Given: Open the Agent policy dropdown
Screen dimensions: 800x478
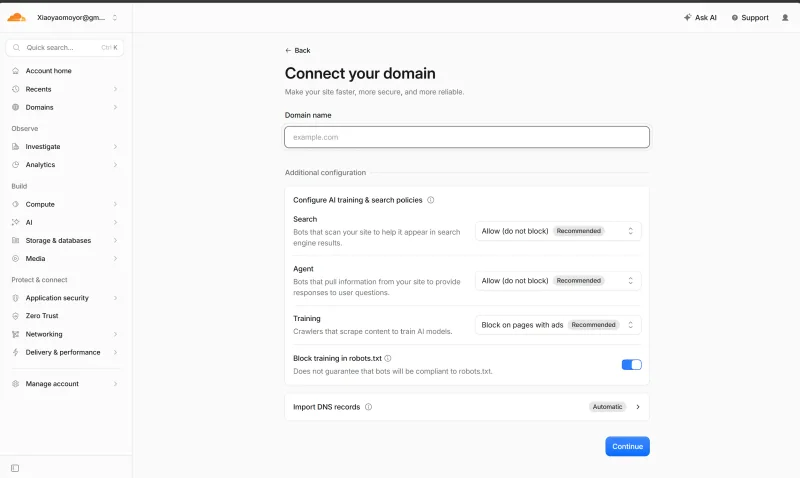Looking at the screenshot, I should [558, 281].
